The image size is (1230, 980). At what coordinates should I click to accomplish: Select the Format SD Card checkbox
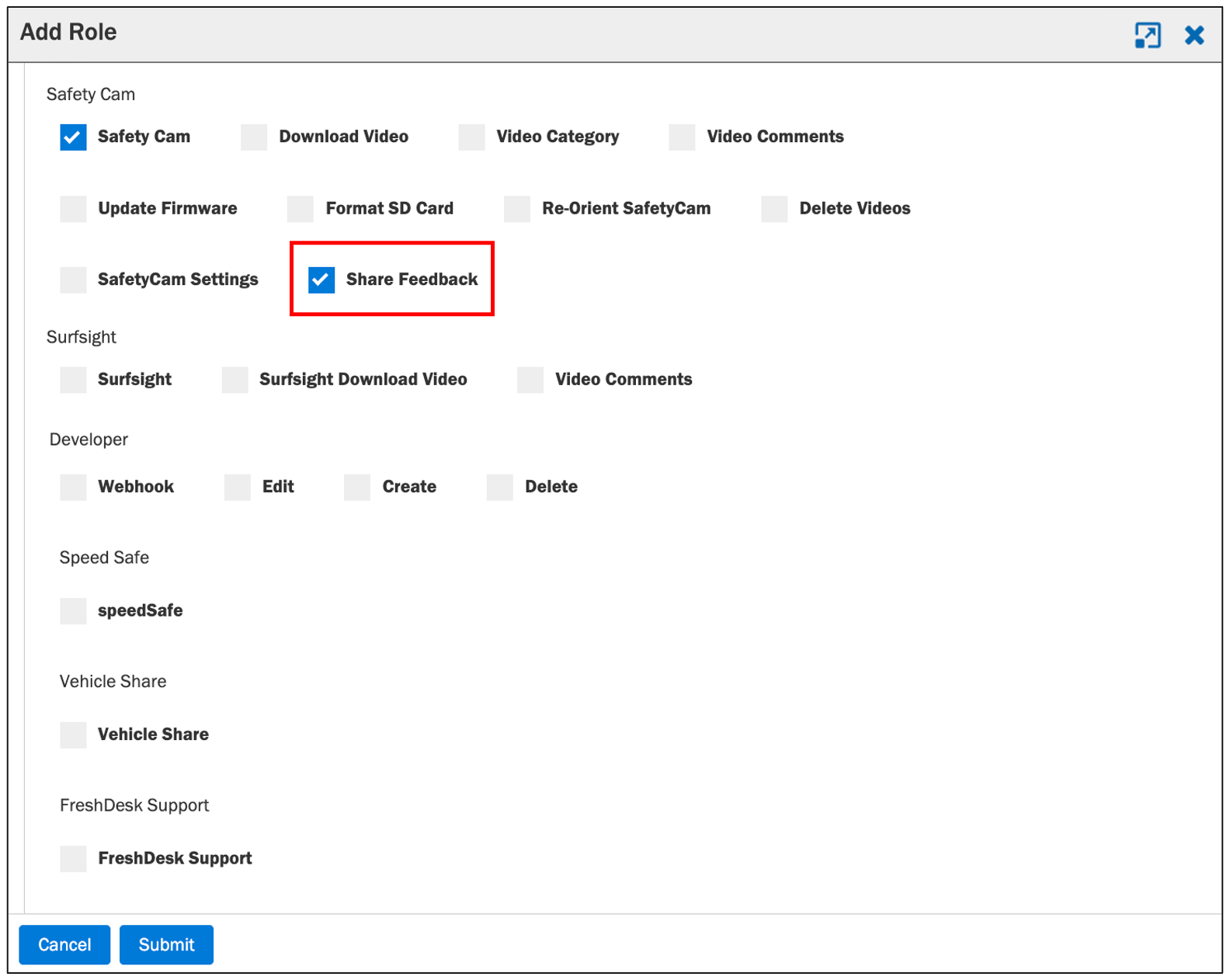(301, 209)
